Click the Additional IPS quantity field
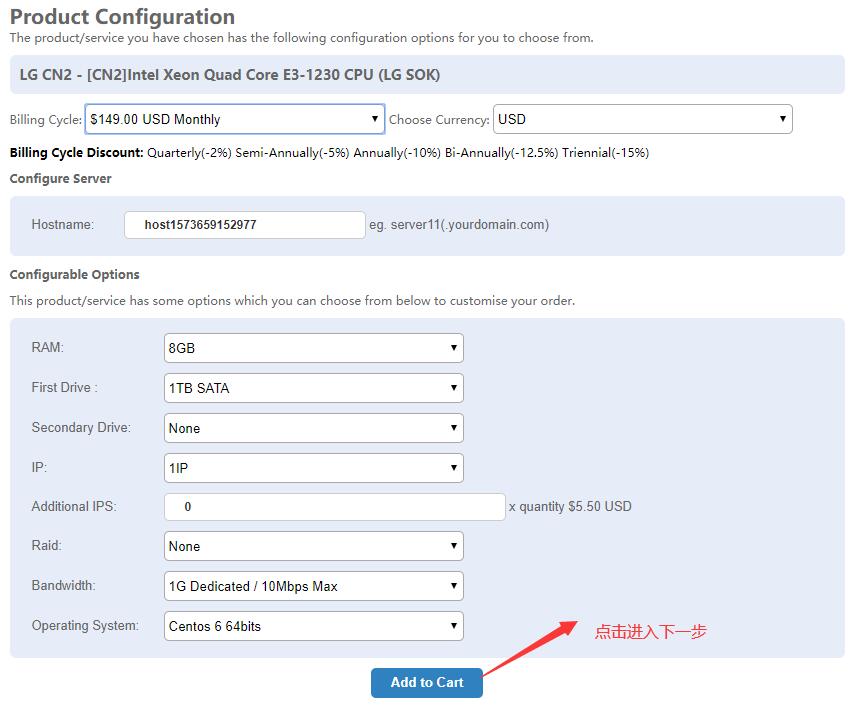This screenshot has width=850, height=706. [x=334, y=507]
